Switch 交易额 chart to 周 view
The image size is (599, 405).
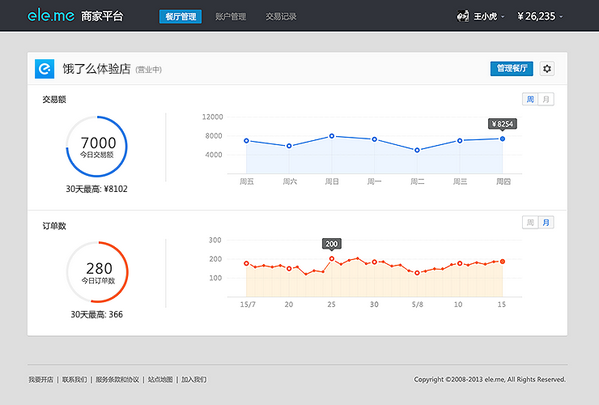pos(530,99)
